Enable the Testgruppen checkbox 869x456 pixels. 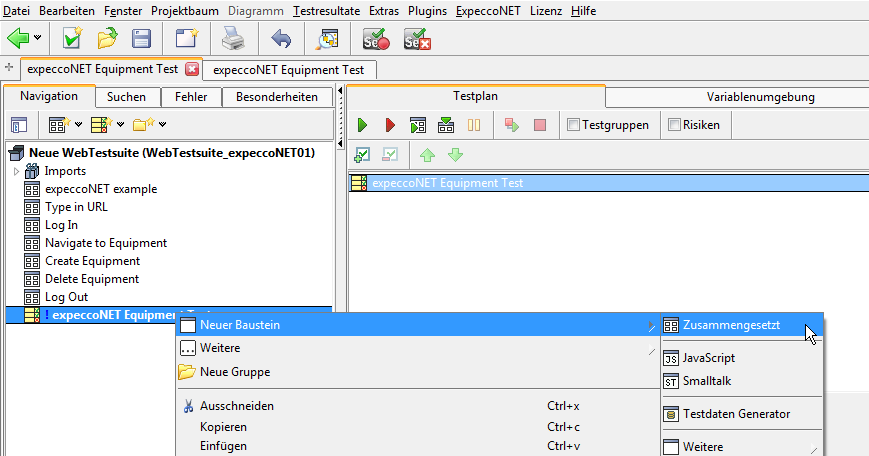(573, 125)
